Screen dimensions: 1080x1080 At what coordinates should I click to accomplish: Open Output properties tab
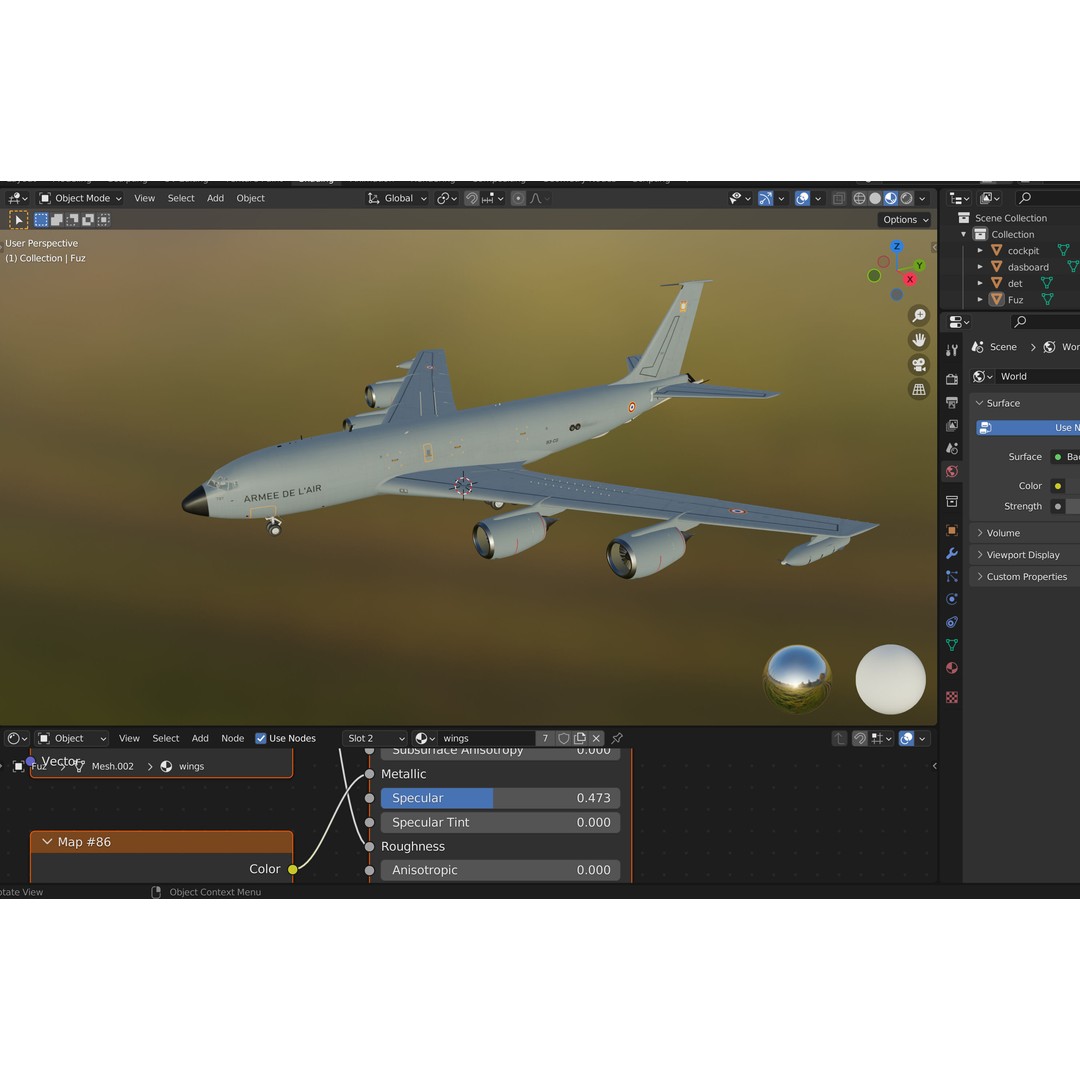click(x=952, y=402)
